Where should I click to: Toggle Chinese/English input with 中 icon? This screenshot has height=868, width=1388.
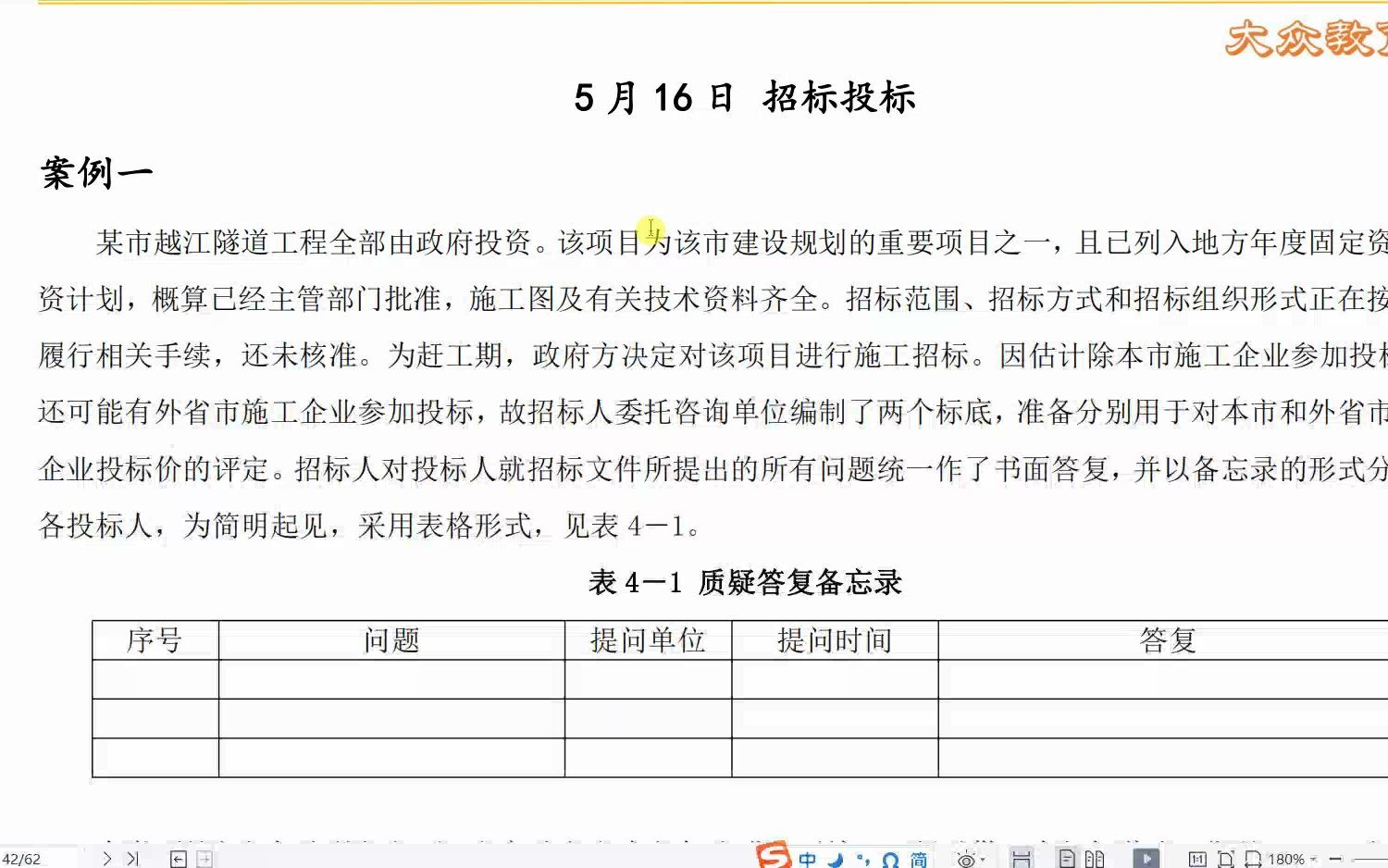807,859
